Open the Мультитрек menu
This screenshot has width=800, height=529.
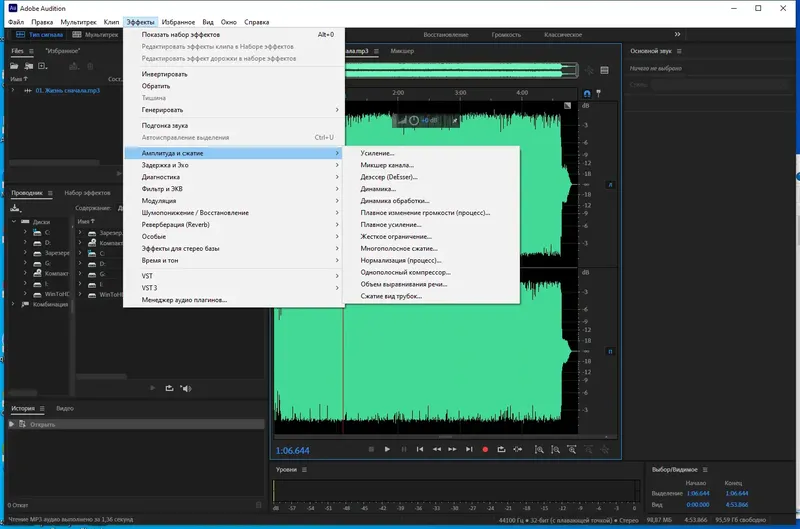[x=78, y=22]
